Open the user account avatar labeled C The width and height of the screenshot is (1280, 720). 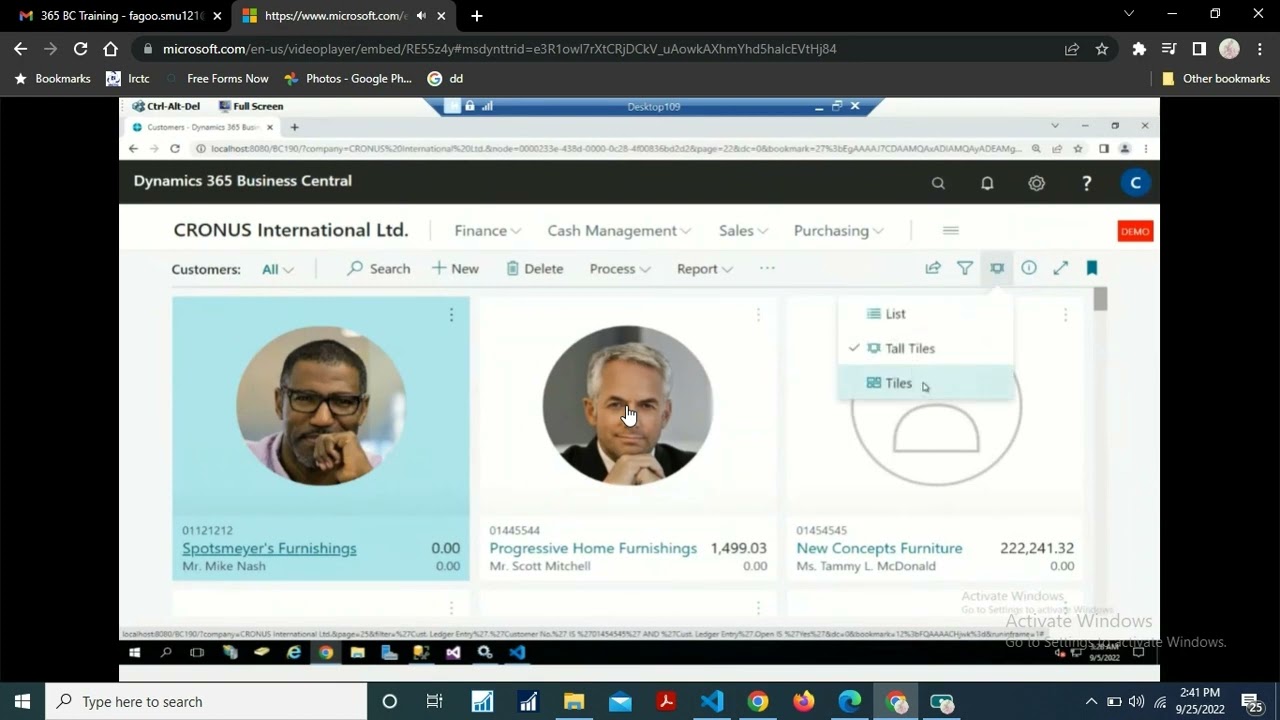[1134, 183]
